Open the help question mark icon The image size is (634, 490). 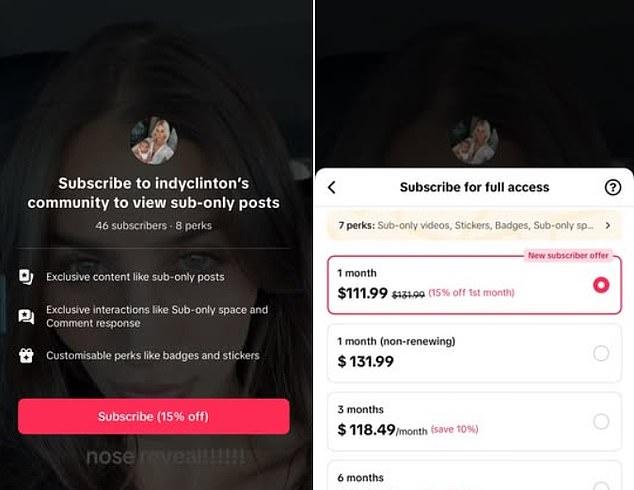613,187
